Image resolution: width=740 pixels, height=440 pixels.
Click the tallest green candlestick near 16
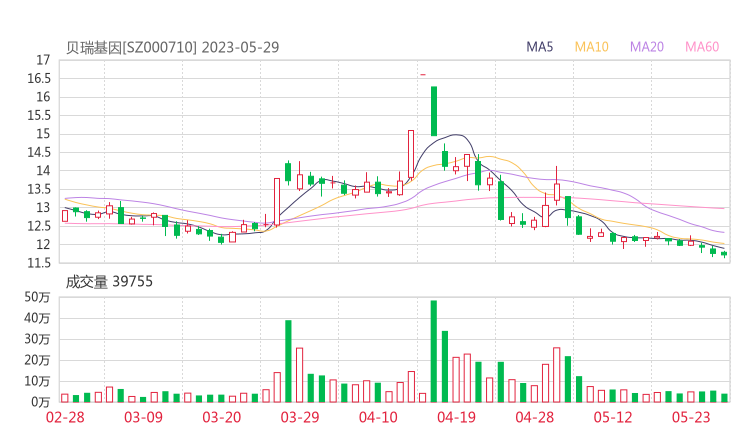(434, 111)
